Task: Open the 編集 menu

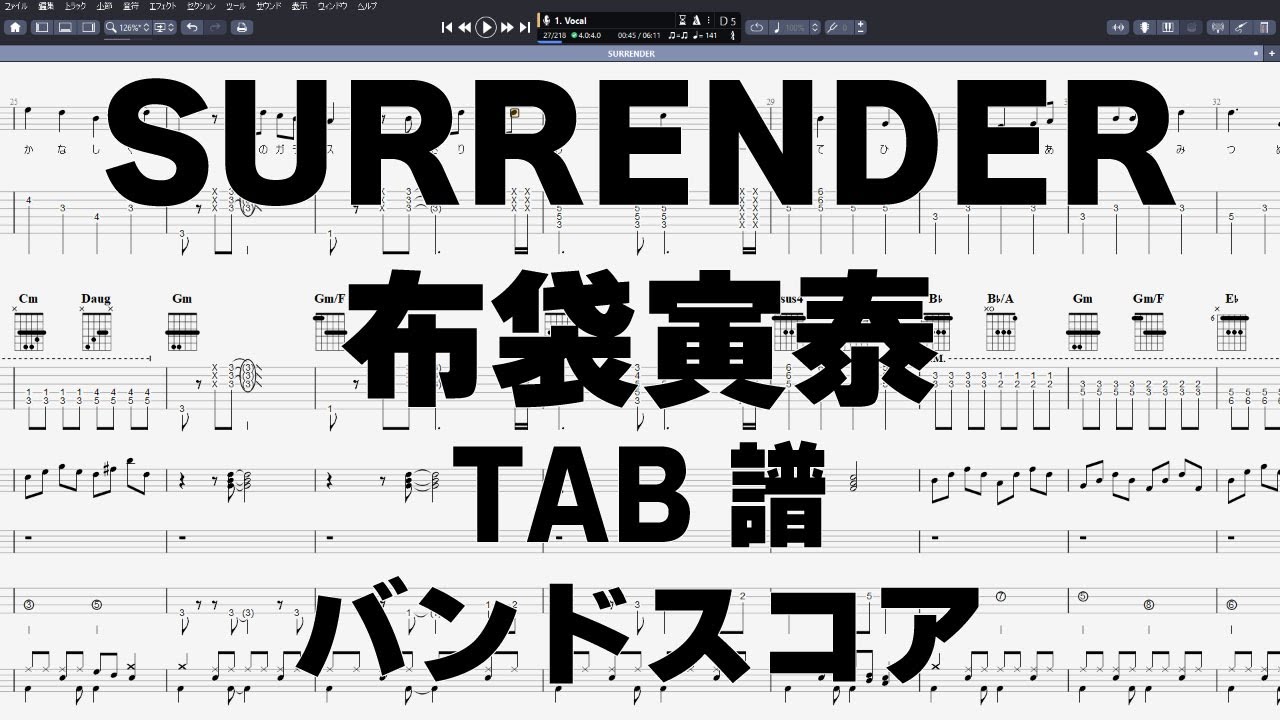Action: point(46,6)
